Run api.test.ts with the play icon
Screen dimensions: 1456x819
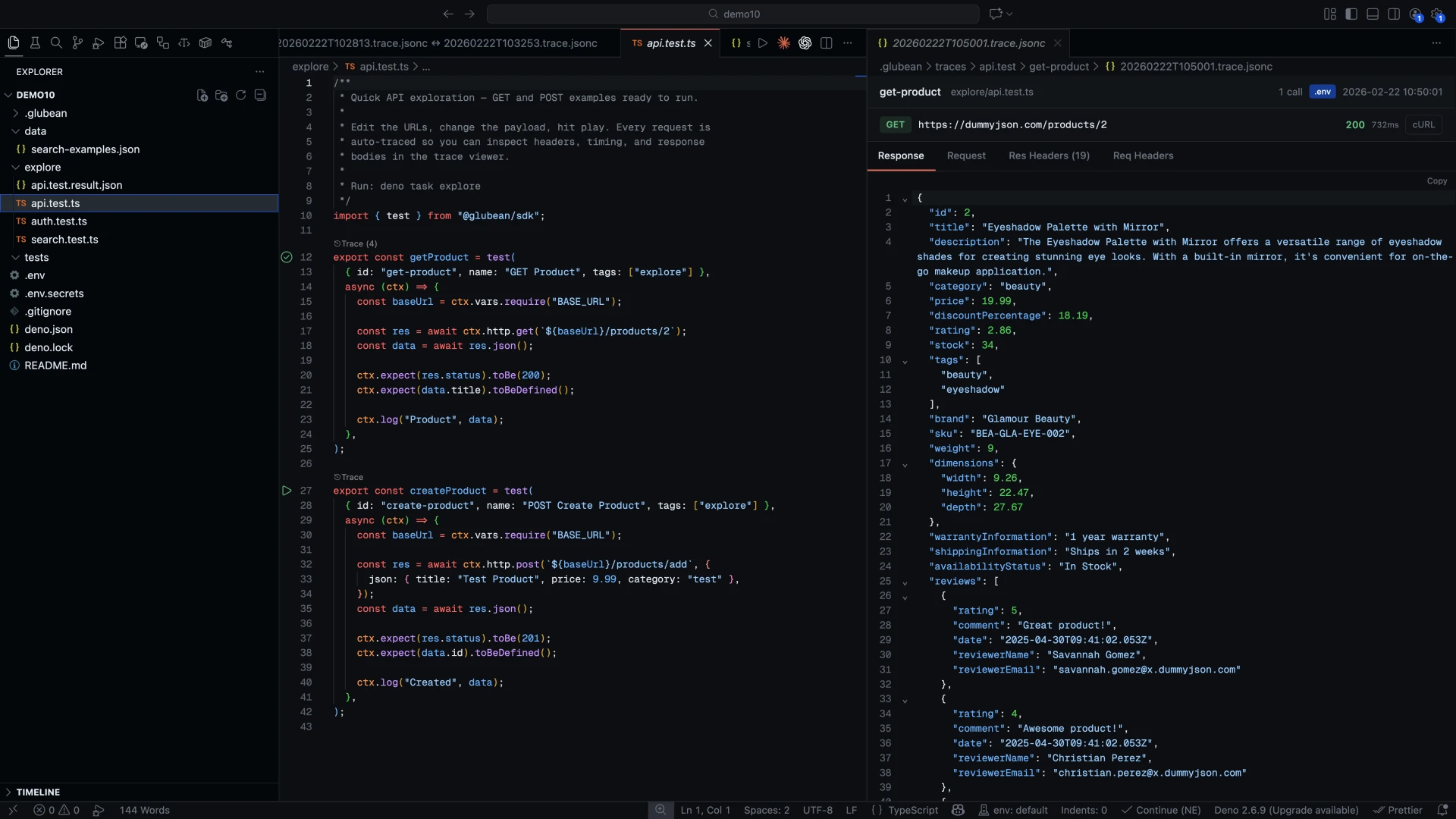763,43
